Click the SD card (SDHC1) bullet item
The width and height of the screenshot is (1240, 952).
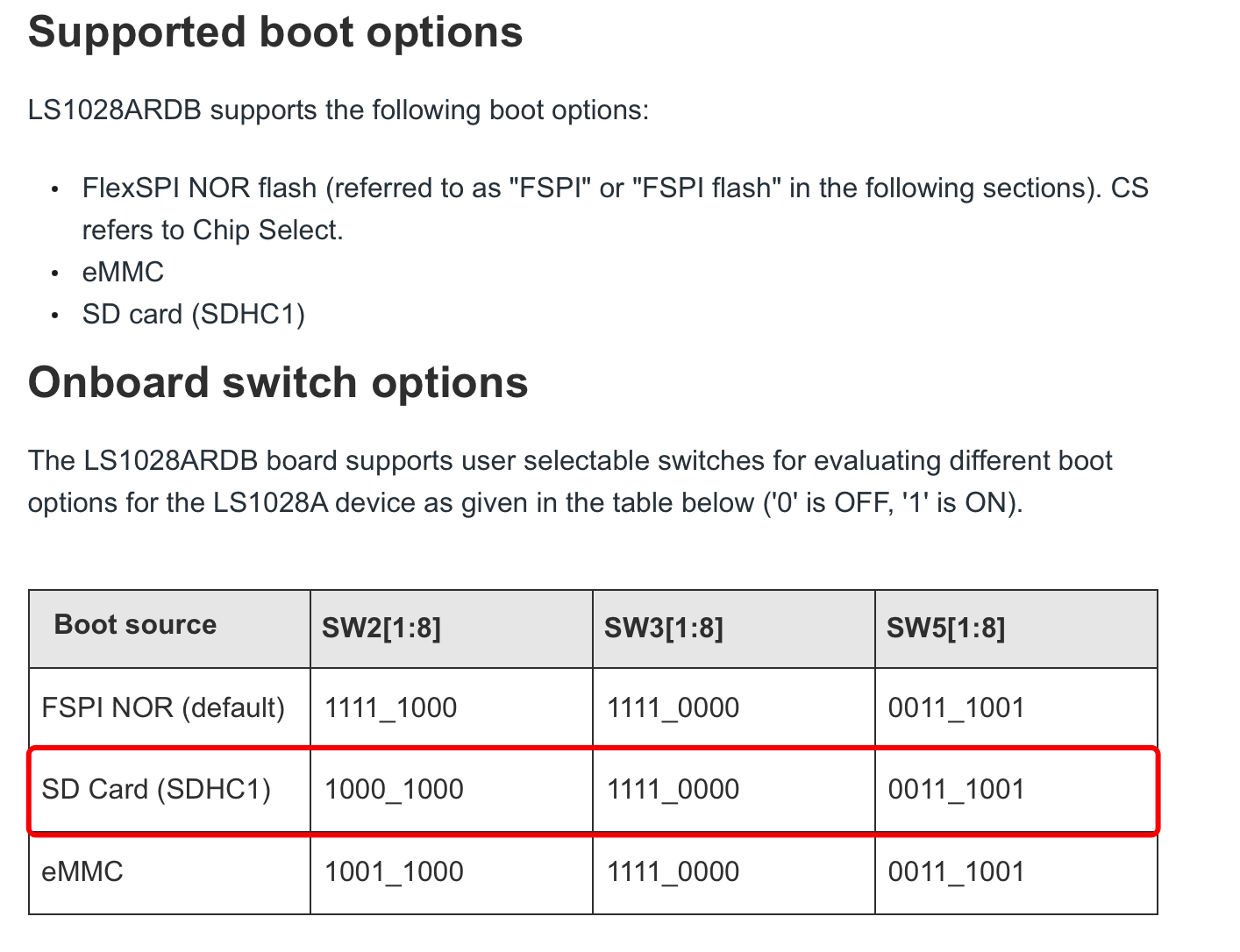tap(193, 314)
